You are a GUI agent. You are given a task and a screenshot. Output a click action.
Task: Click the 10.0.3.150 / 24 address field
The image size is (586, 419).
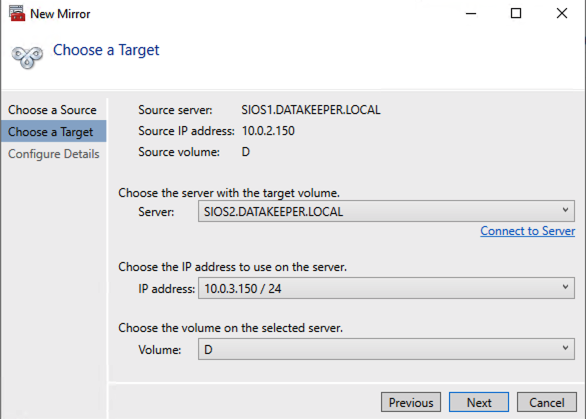[x=386, y=288]
